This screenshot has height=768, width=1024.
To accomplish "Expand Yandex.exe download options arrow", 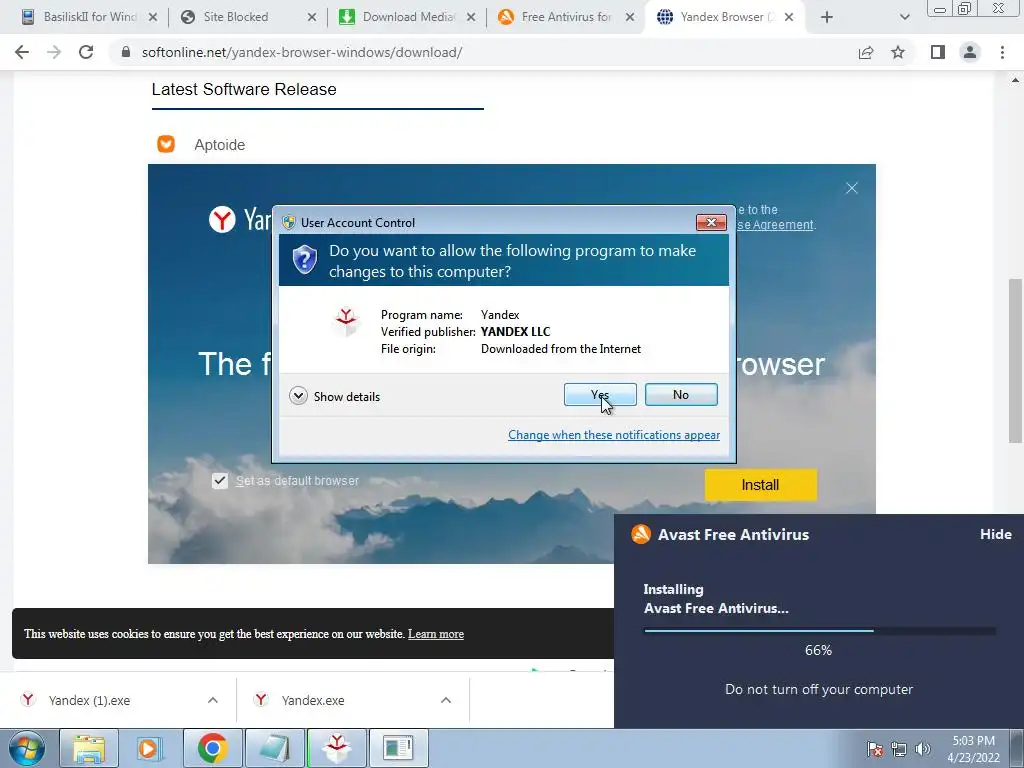I will [446, 700].
